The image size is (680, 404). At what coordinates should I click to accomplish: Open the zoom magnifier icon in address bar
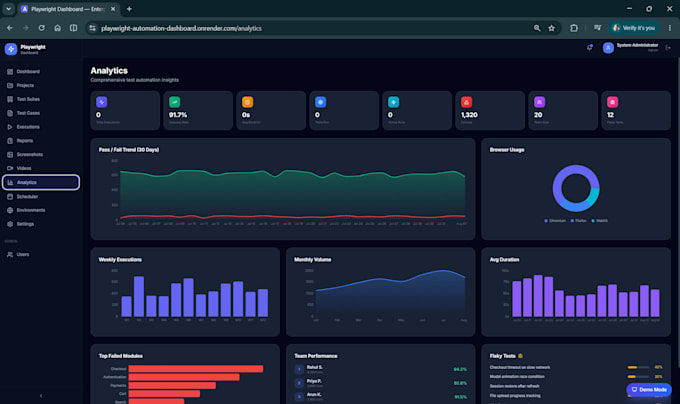537,28
